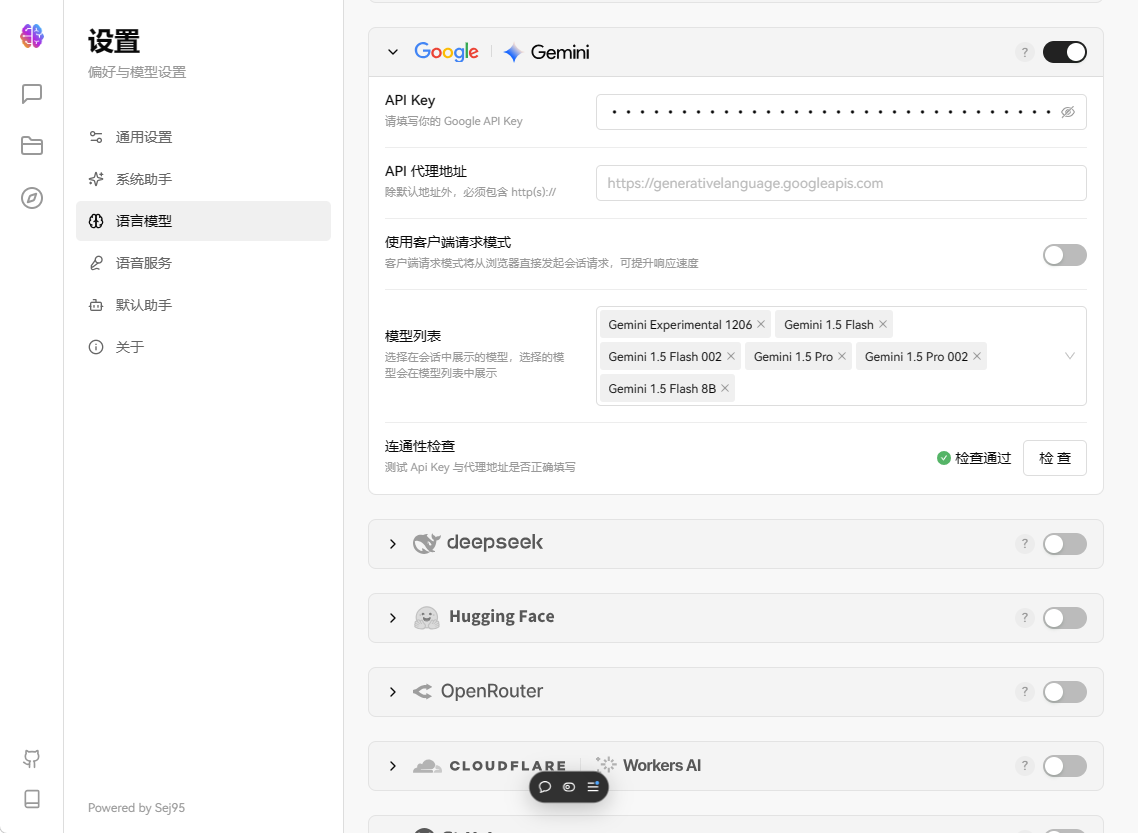1138x833 pixels.
Task: Click the Cloudflare cloud logo
Action: point(427,766)
